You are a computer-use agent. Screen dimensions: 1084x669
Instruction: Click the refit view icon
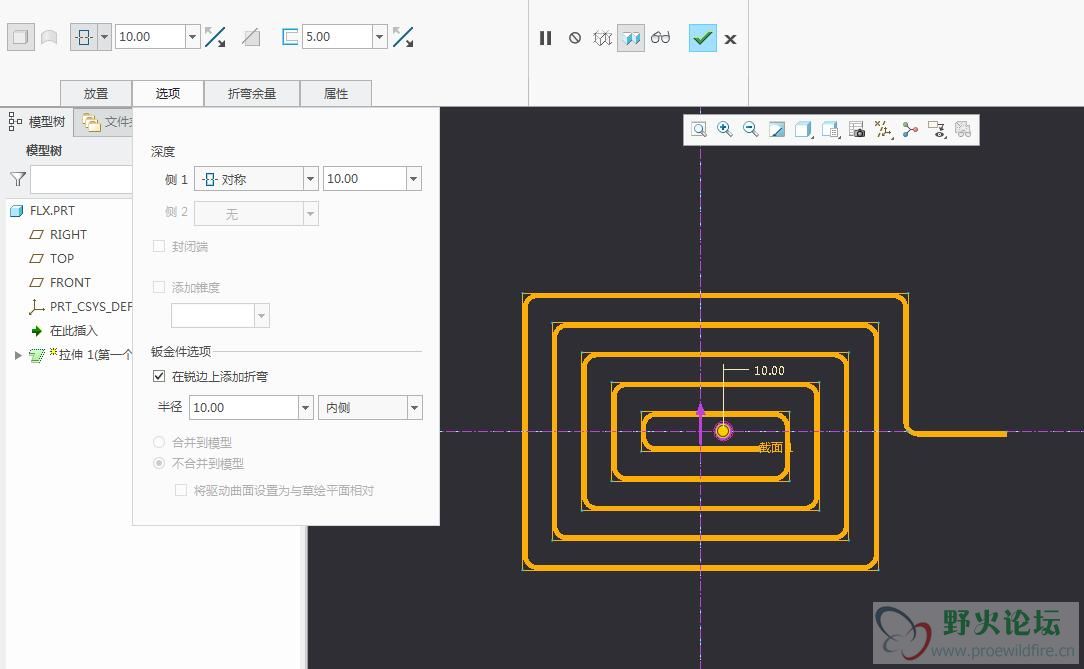click(699, 129)
